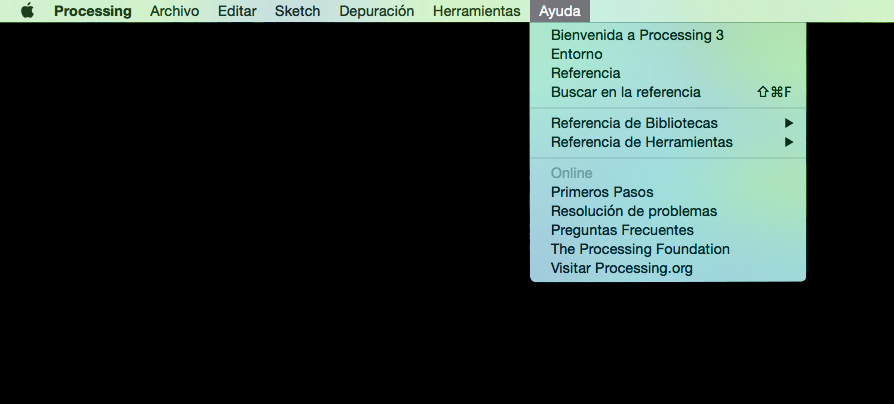Image resolution: width=894 pixels, height=404 pixels.
Task: Select Resolución de problemas
Action: click(634, 211)
